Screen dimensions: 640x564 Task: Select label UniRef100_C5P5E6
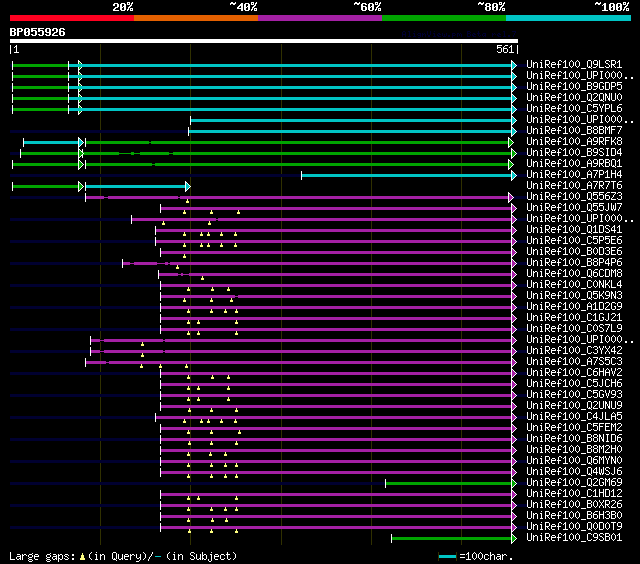click(x=574, y=241)
